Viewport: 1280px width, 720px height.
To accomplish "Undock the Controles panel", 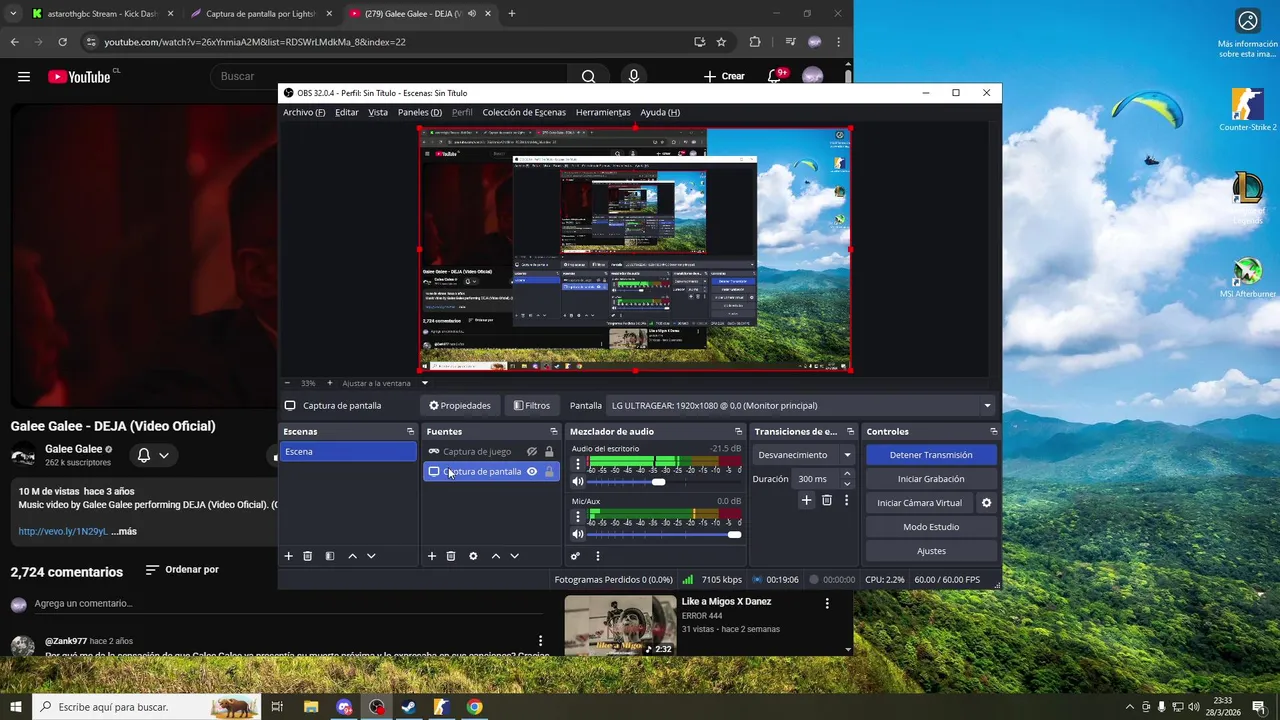I will coord(993,432).
